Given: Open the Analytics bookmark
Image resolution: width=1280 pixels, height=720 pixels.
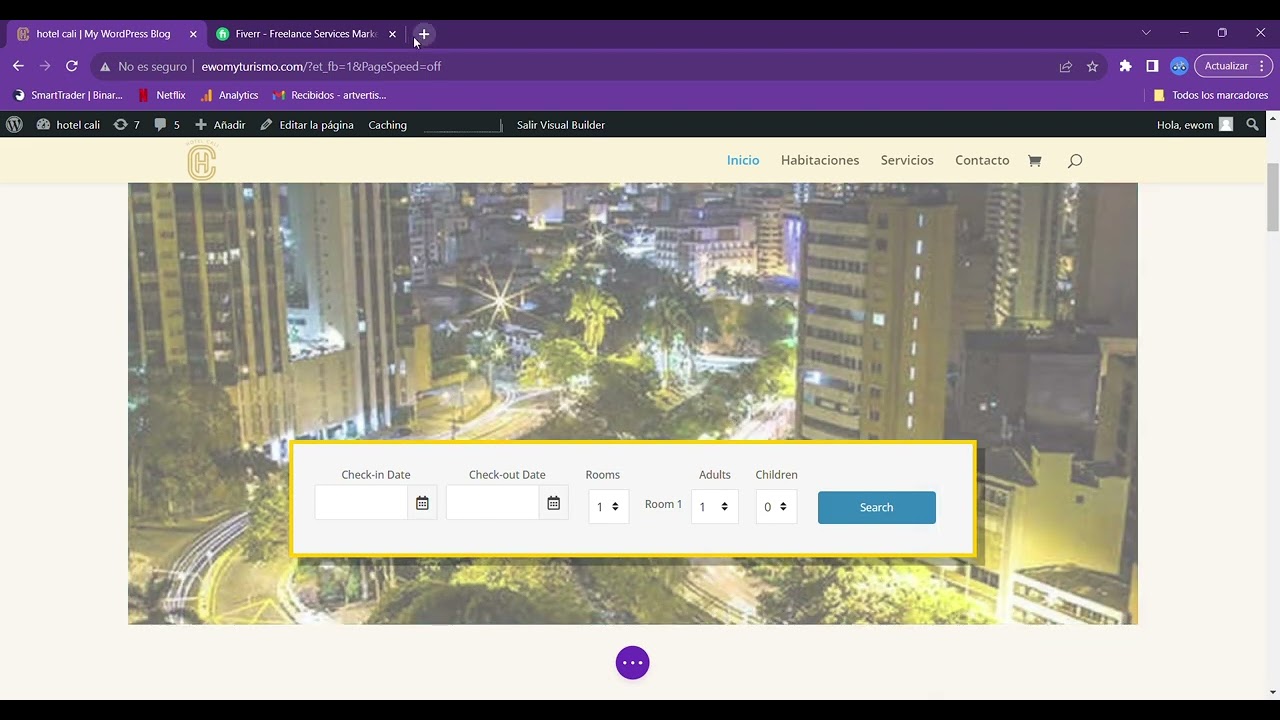Looking at the screenshot, I should tap(230, 95).
